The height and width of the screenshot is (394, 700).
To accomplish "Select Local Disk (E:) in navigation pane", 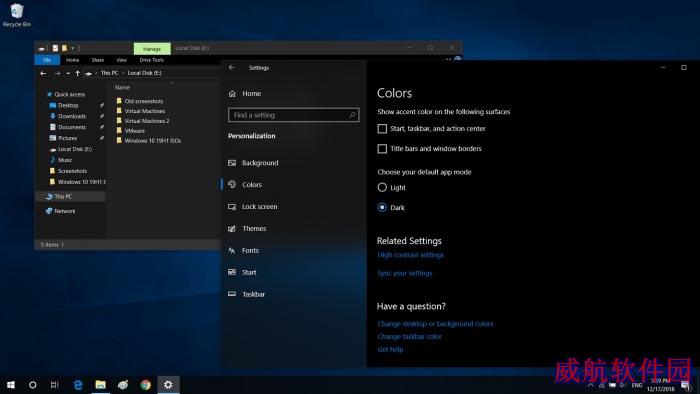I will [74, 149].
